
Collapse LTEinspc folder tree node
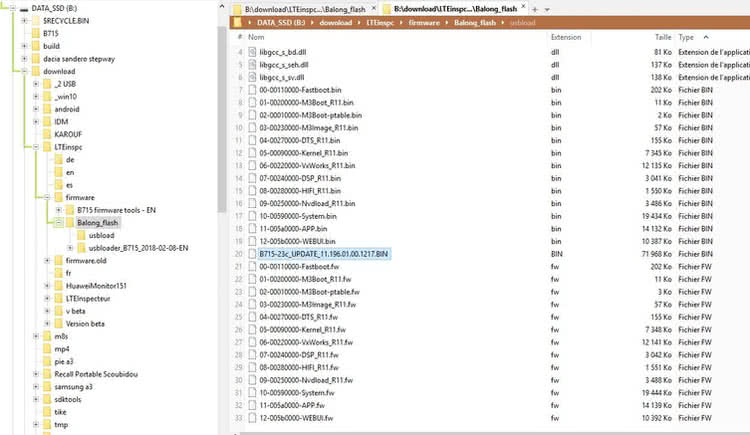click(36, 147)
